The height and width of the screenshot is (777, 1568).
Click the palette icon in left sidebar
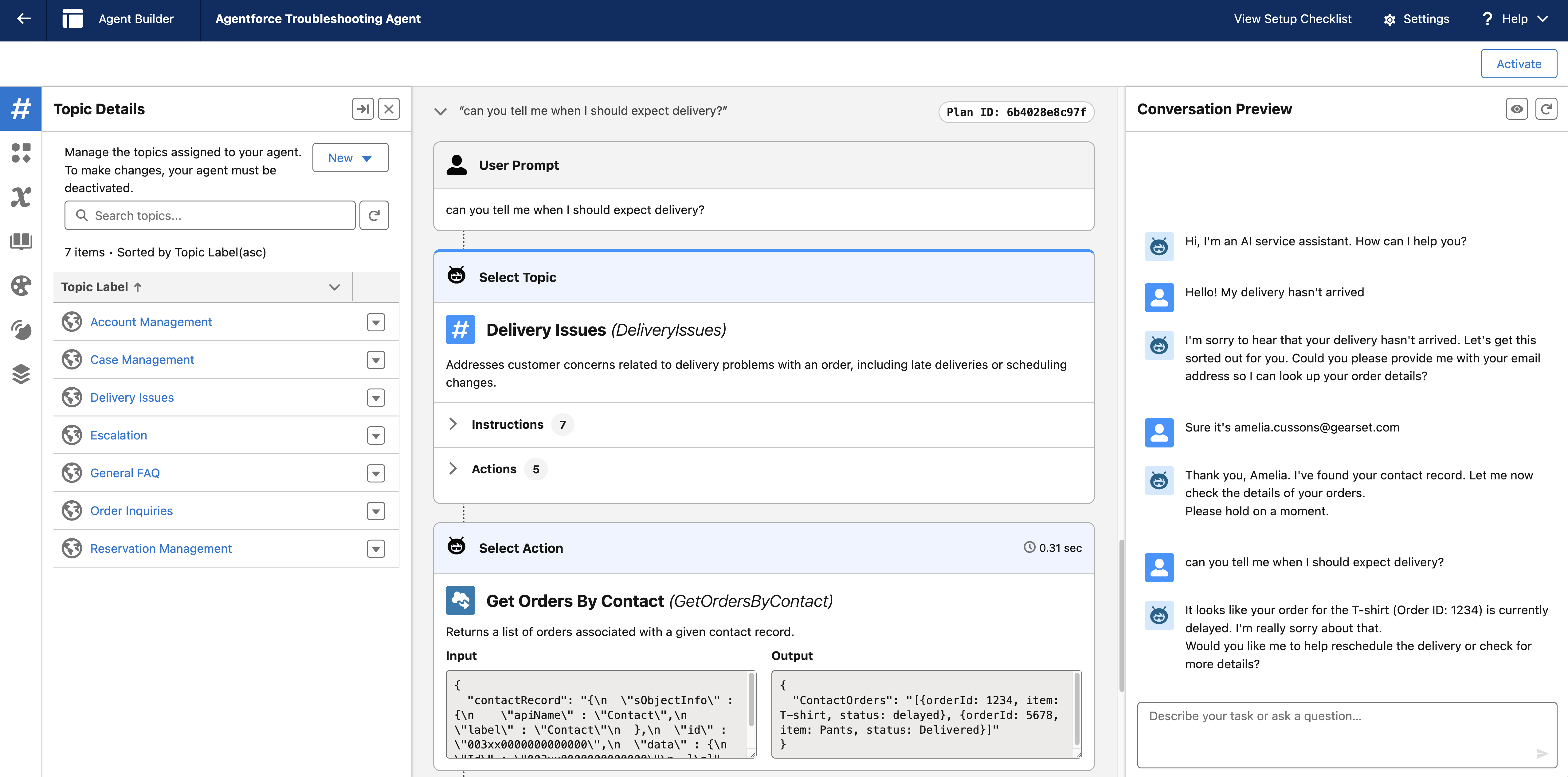tap(21, 285)
